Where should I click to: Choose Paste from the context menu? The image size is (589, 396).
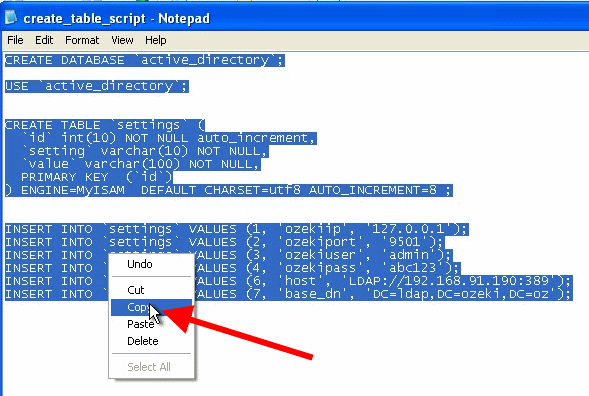coord(151,324)
